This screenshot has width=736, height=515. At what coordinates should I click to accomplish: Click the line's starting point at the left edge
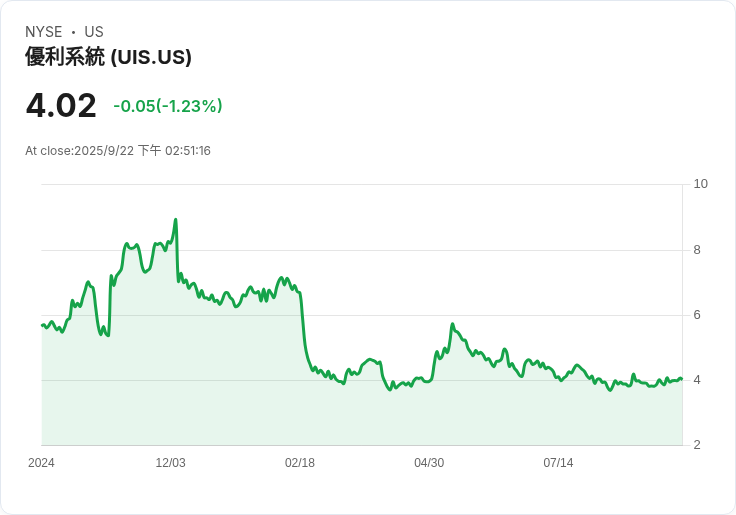42,325
